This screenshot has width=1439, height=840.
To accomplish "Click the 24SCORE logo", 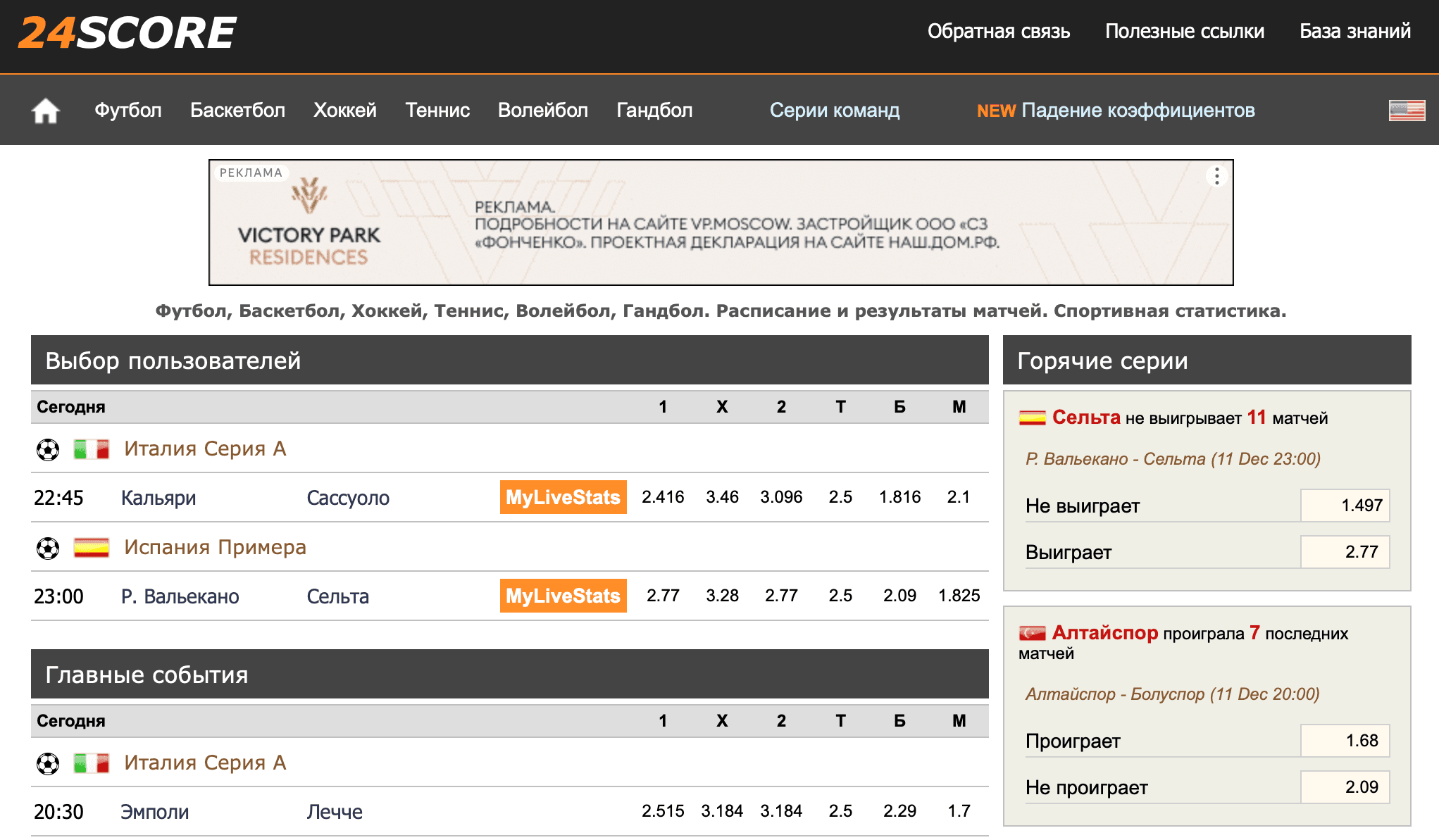I will [127, 33].
